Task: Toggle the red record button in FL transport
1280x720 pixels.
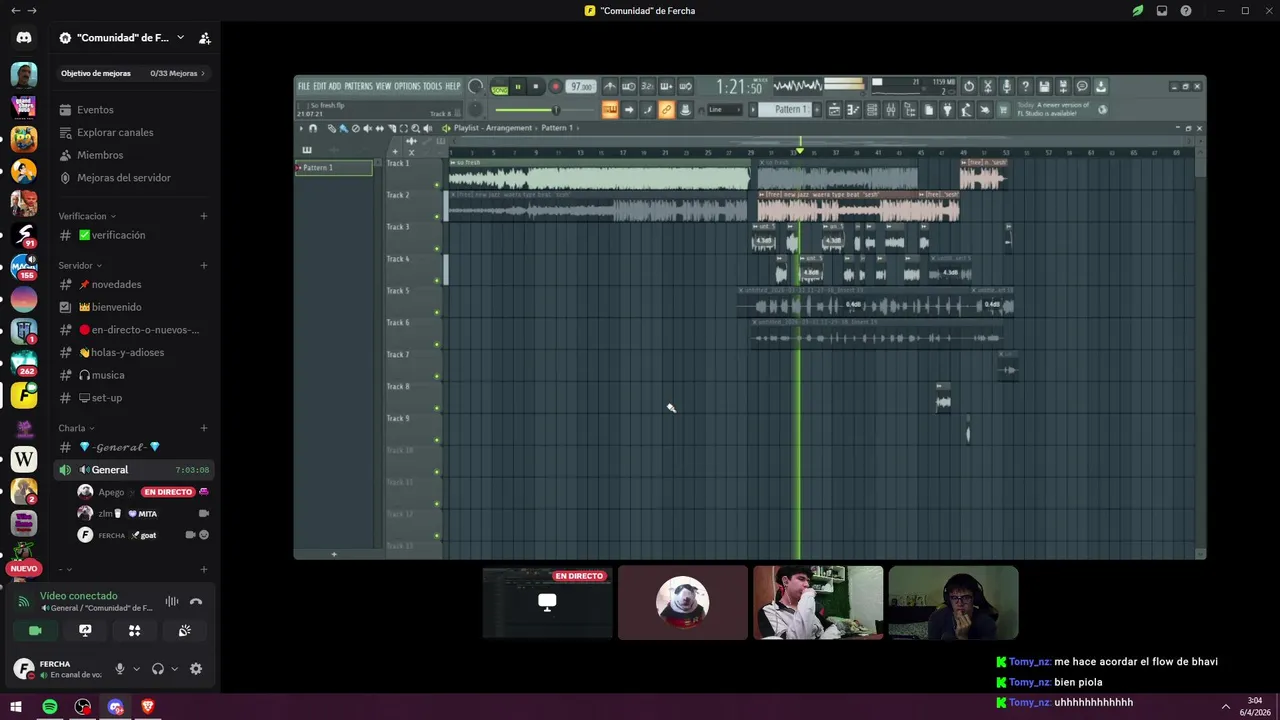Action: (x=555, y=87)
